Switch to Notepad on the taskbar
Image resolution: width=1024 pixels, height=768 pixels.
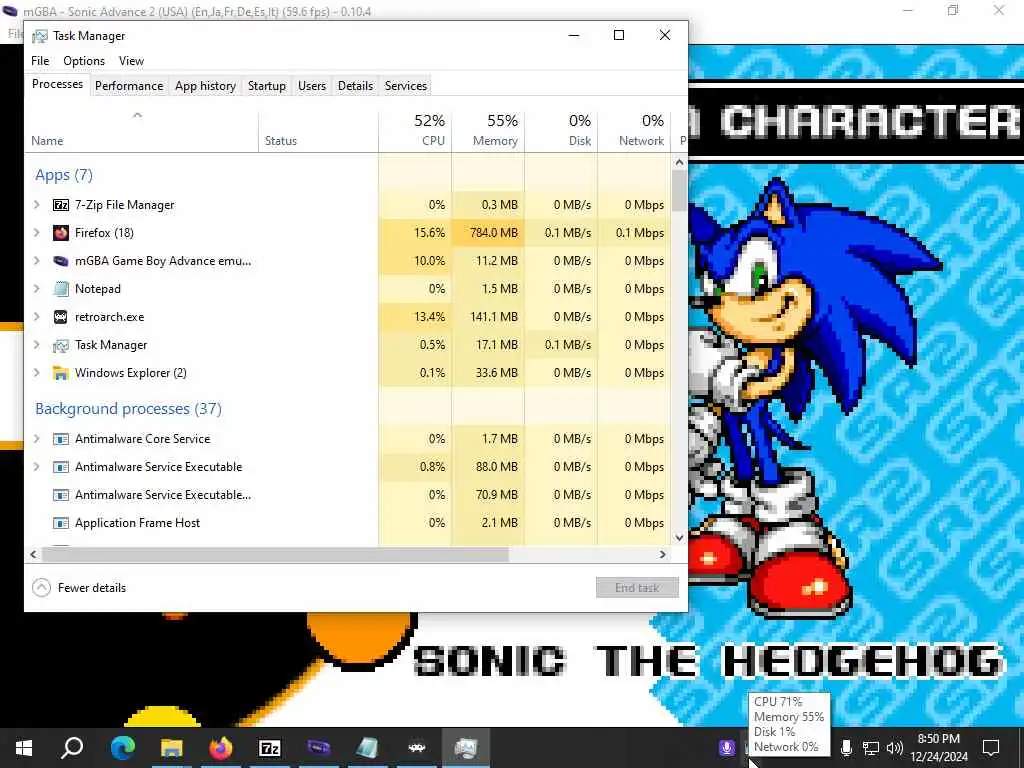[368, 748]
